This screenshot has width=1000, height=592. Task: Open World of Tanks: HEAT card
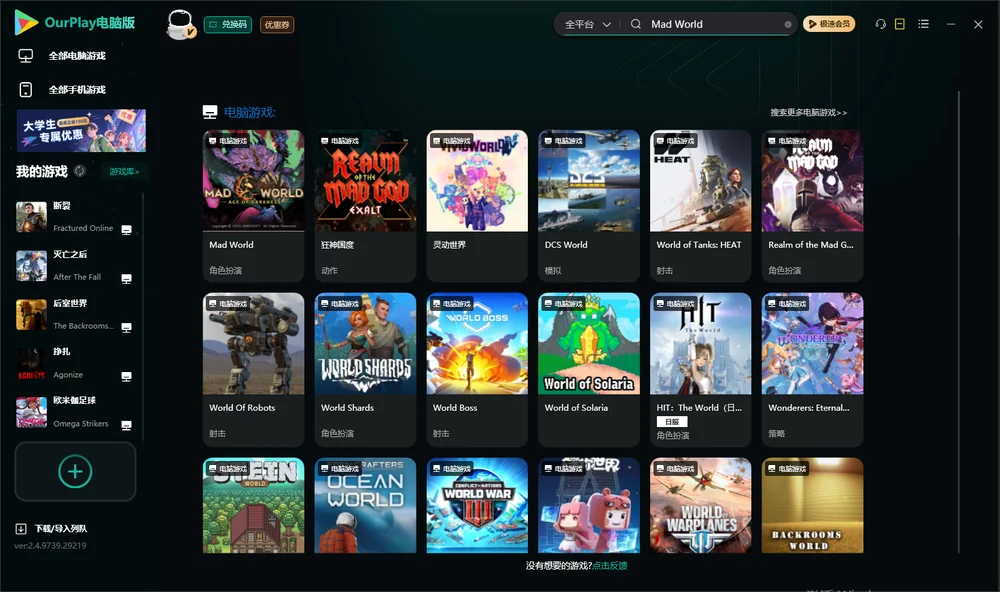click(701, 206)
